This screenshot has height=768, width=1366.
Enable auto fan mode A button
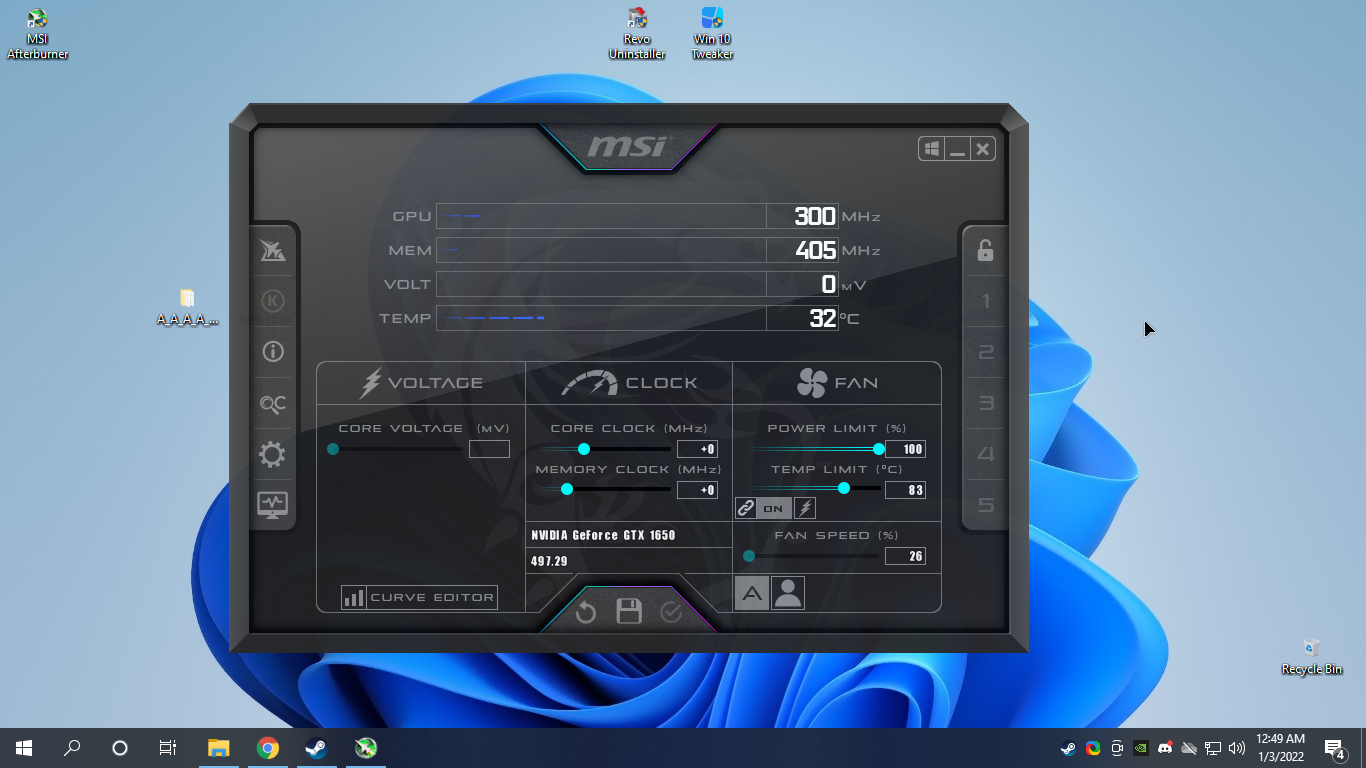752,593
